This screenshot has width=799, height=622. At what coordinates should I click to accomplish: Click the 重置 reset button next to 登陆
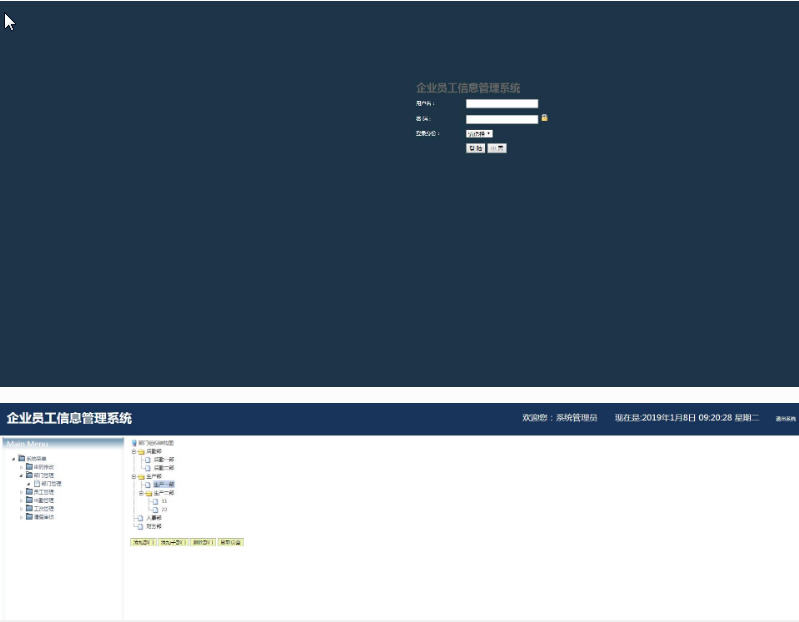click(497, 148)
